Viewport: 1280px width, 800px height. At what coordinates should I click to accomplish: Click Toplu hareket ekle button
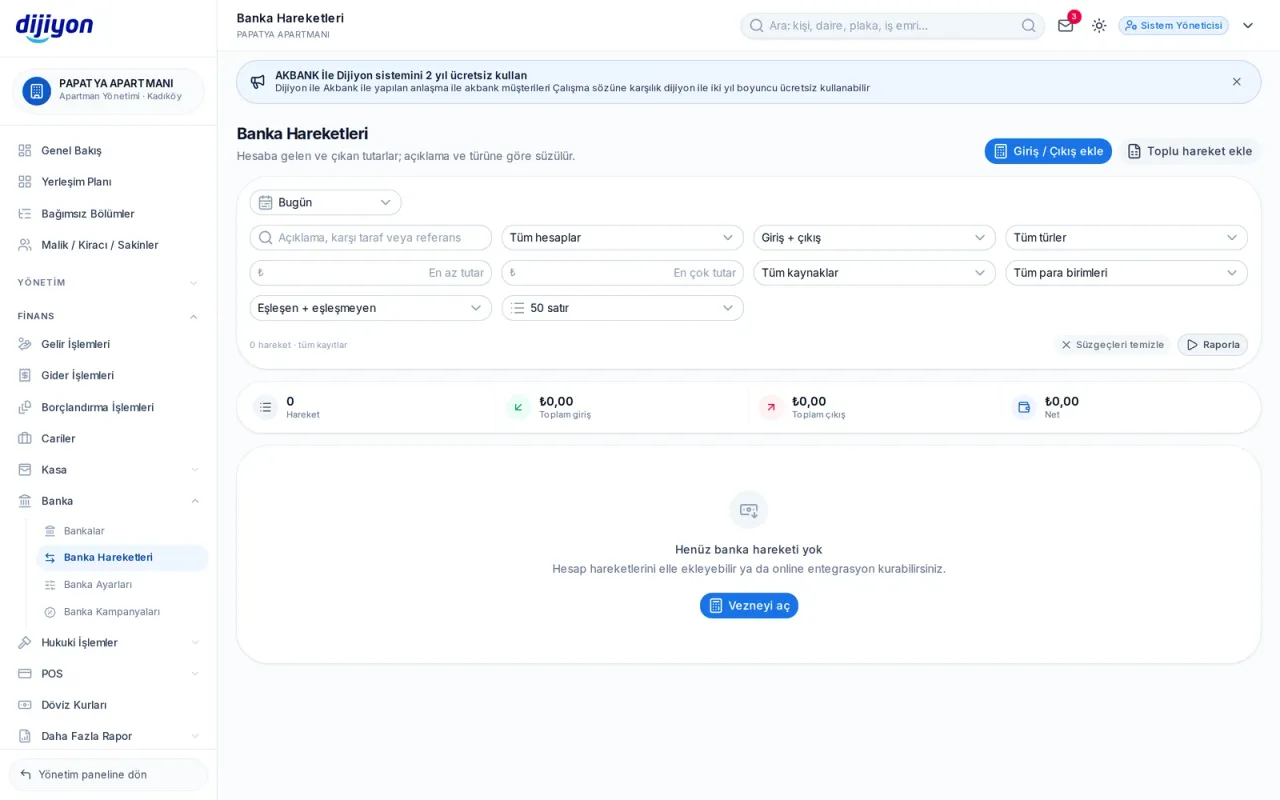1190,151
